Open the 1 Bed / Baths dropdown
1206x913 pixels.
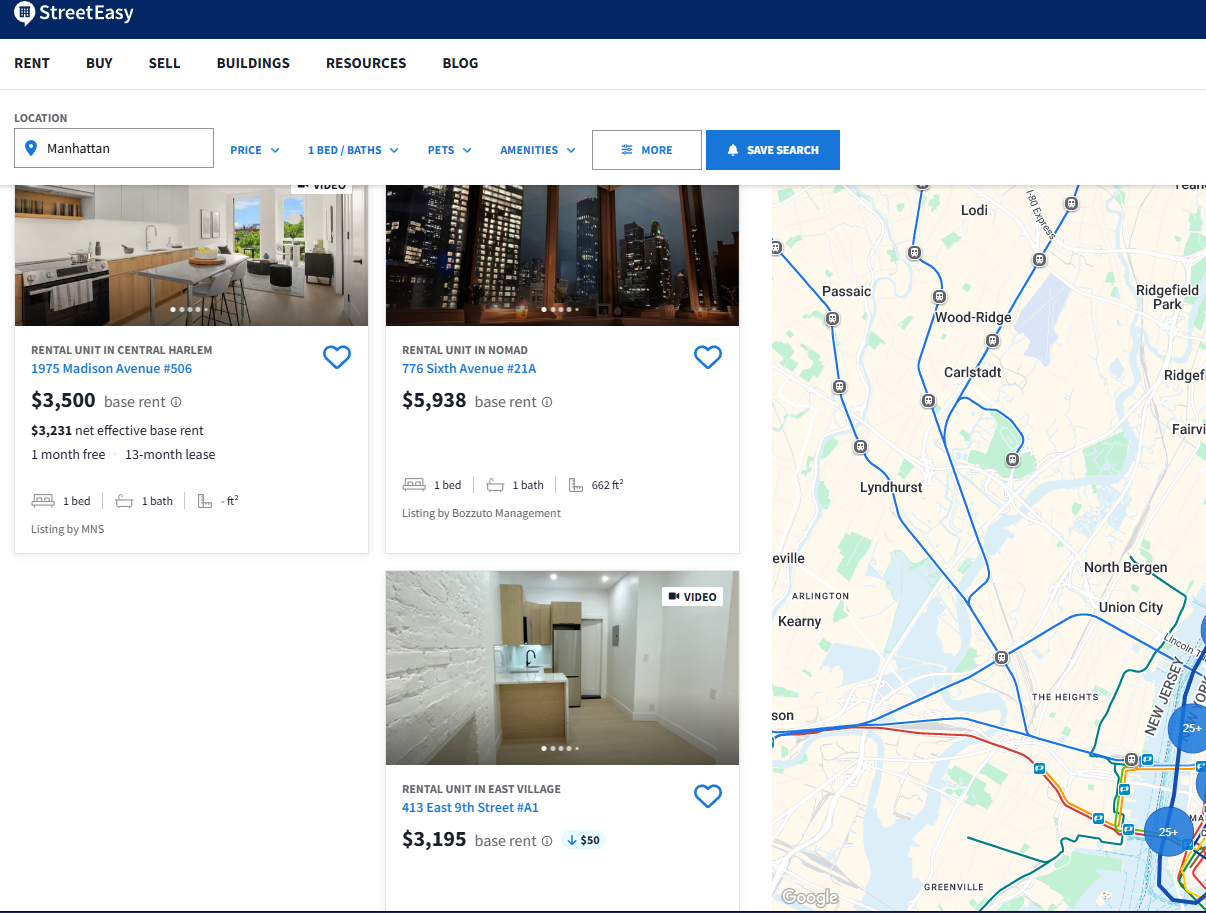click(353, 150)
